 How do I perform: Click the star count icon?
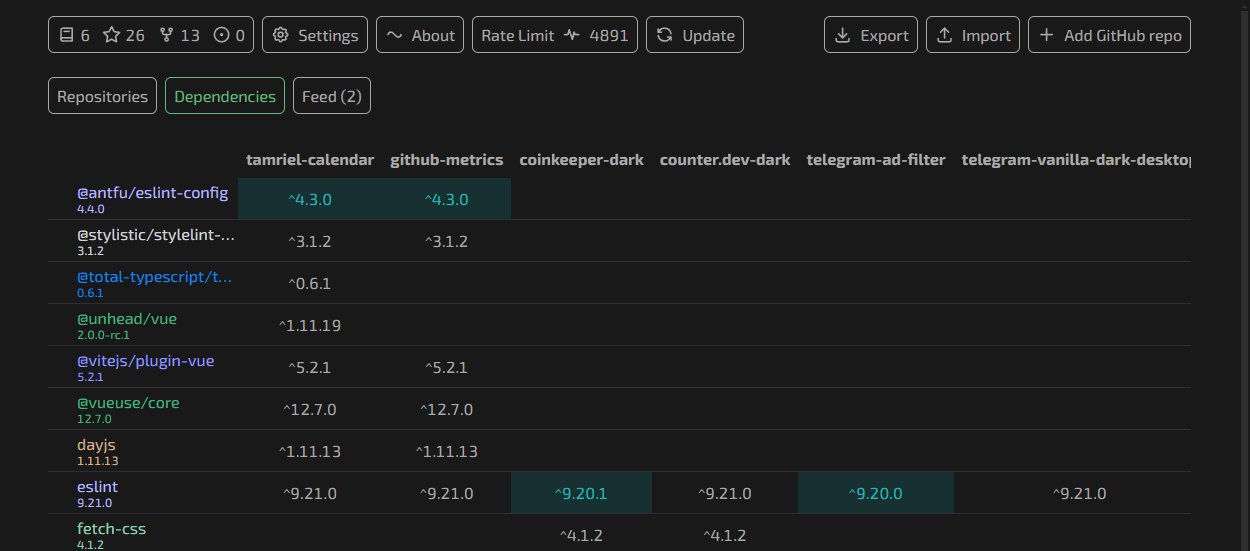pyautogui.click(x=111, y=35)
